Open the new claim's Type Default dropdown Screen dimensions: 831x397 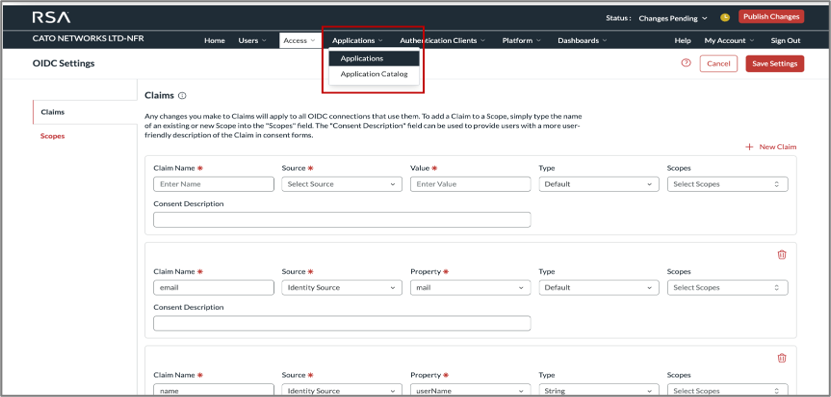point(599,184)
